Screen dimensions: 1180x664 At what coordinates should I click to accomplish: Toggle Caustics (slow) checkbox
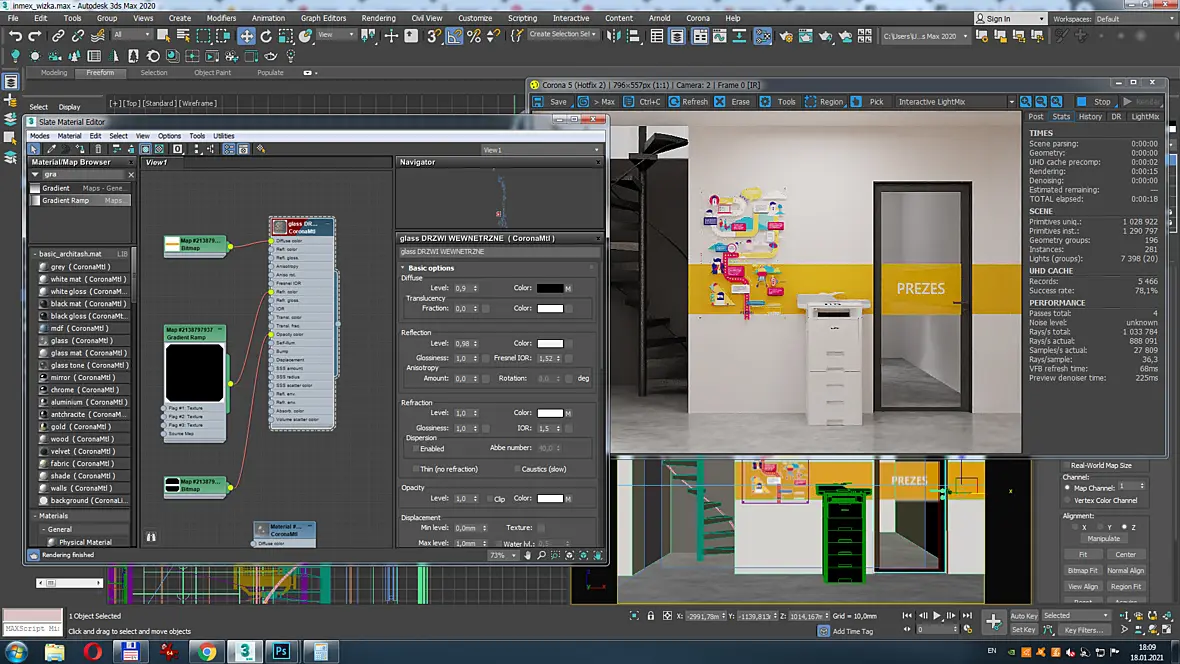tap(517, 469)
